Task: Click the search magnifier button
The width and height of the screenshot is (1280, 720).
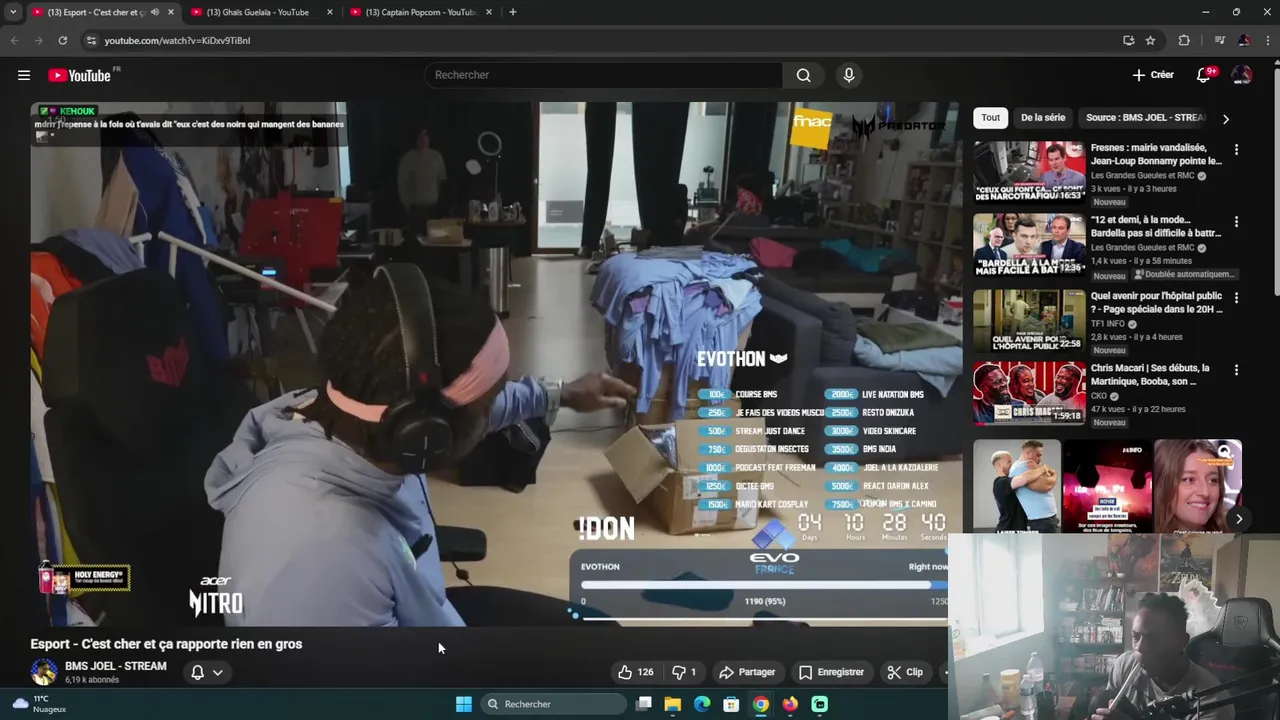Action: pos(804,75)
